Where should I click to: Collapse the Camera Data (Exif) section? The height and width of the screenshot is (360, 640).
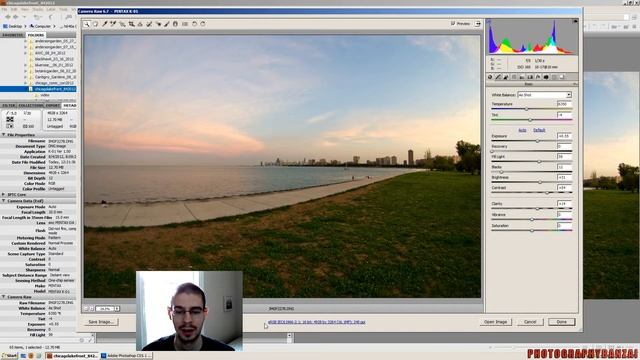click(4, 201)
